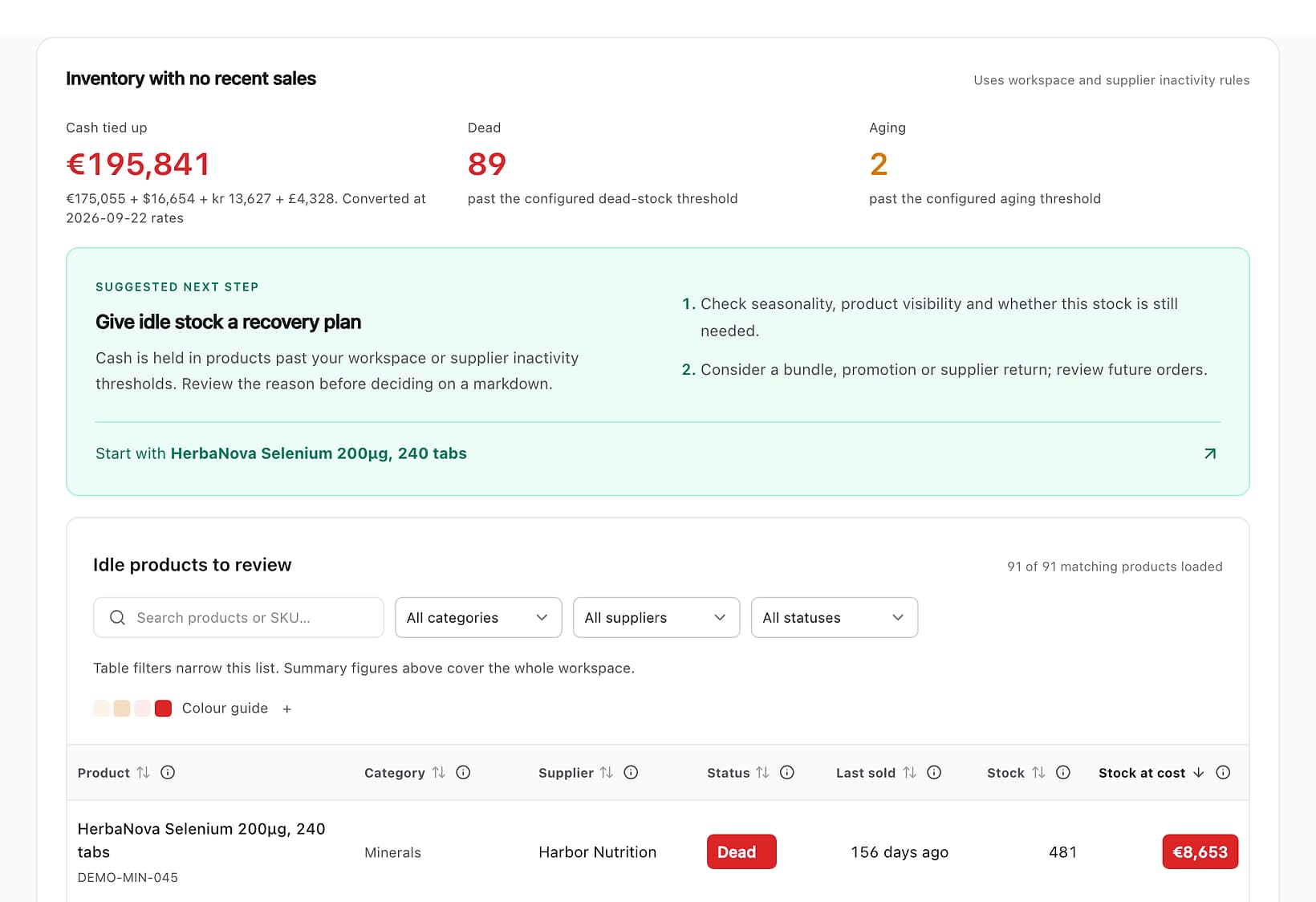This screenshot has width=1316, height=902.
Task: Sort the table by Stock column
Action: coord(1038,772)
